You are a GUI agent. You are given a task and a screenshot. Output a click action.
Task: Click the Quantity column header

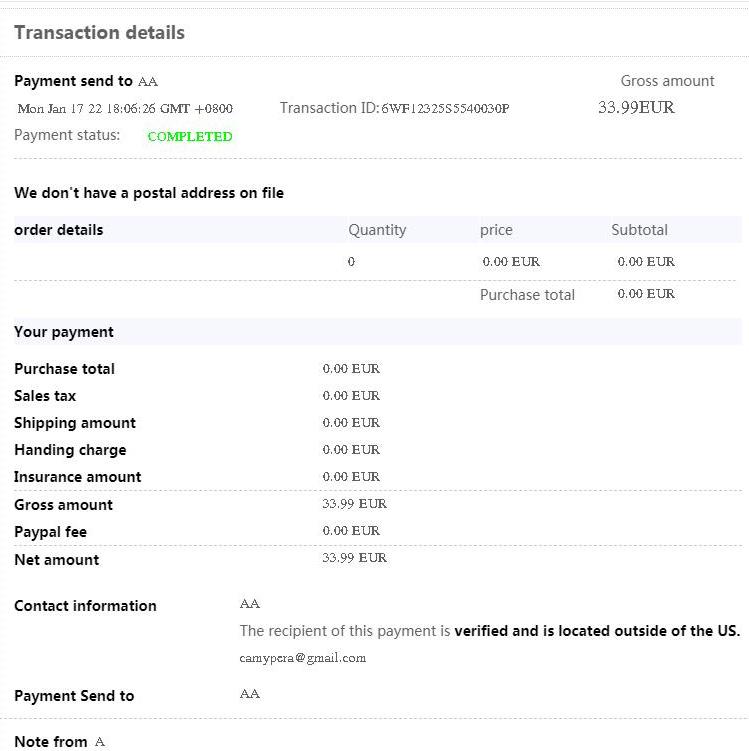[x=377, y=230]
